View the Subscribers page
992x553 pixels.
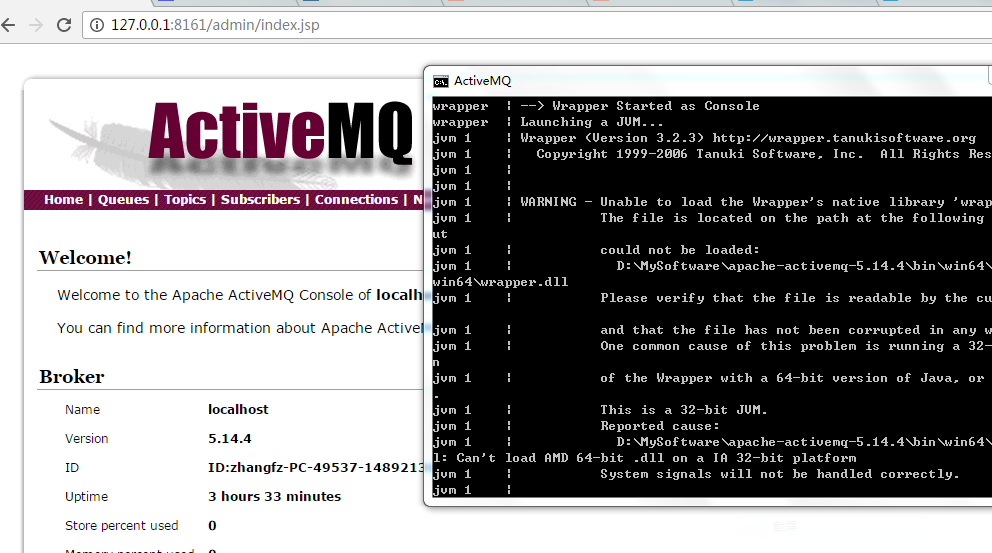(260, 200)
